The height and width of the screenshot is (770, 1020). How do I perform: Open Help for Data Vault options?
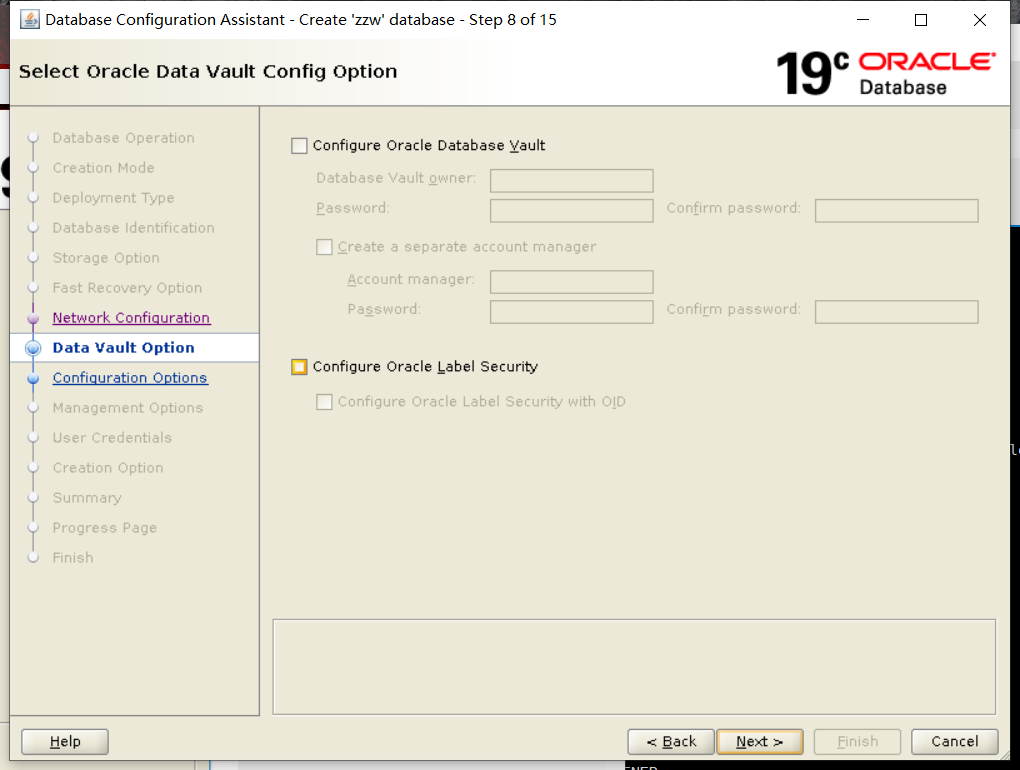[x=64, y=741]
